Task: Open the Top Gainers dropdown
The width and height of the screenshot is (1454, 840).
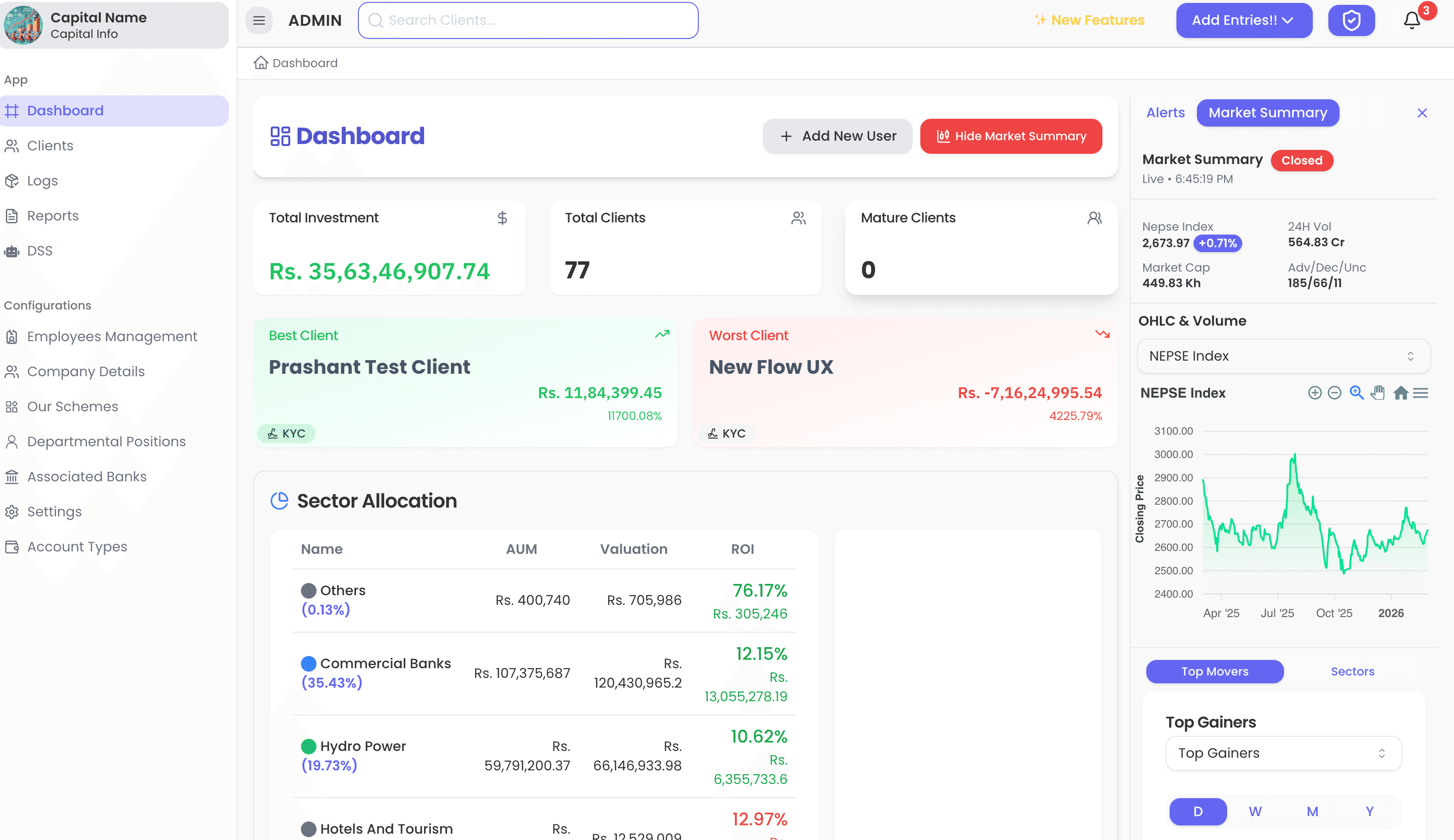Action: tap(1283, 753)
